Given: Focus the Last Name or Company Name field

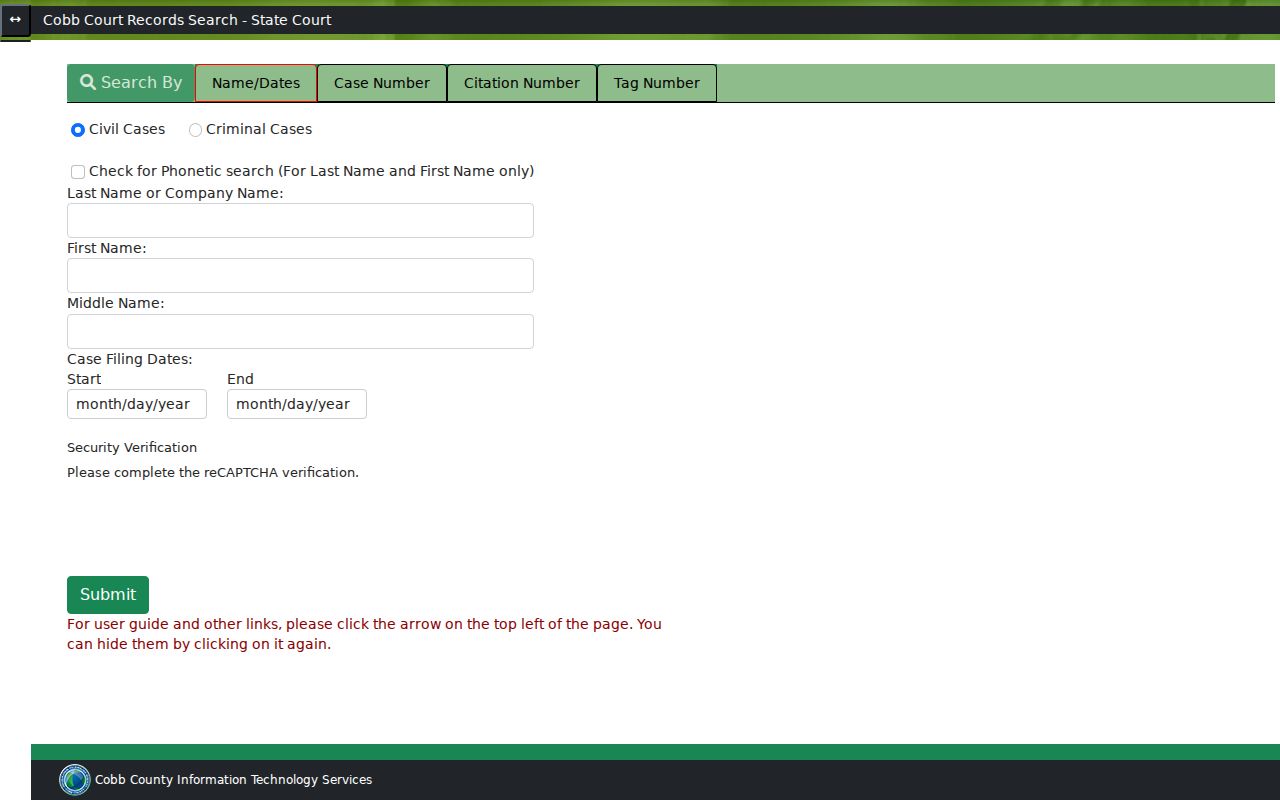Looking at the screenshot, I should [300, 220].
